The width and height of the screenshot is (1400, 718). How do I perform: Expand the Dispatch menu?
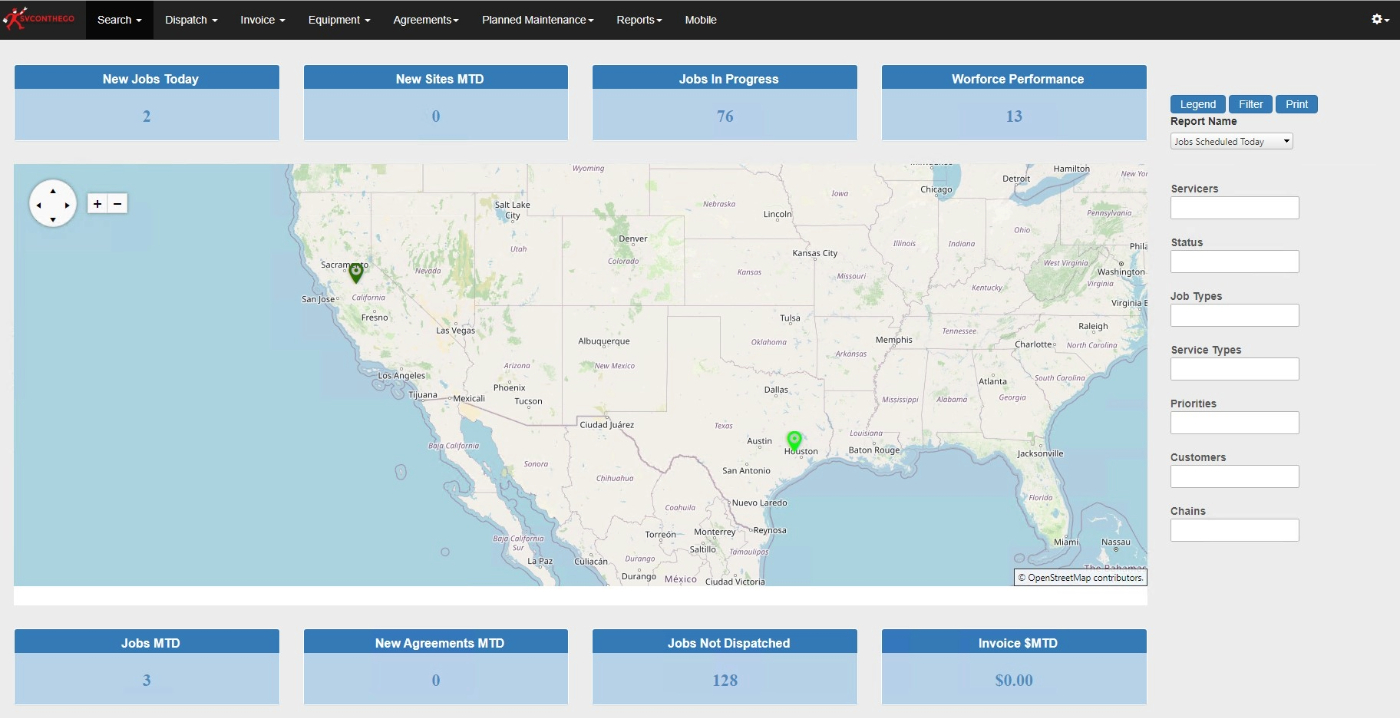click(x=191, y=20)
